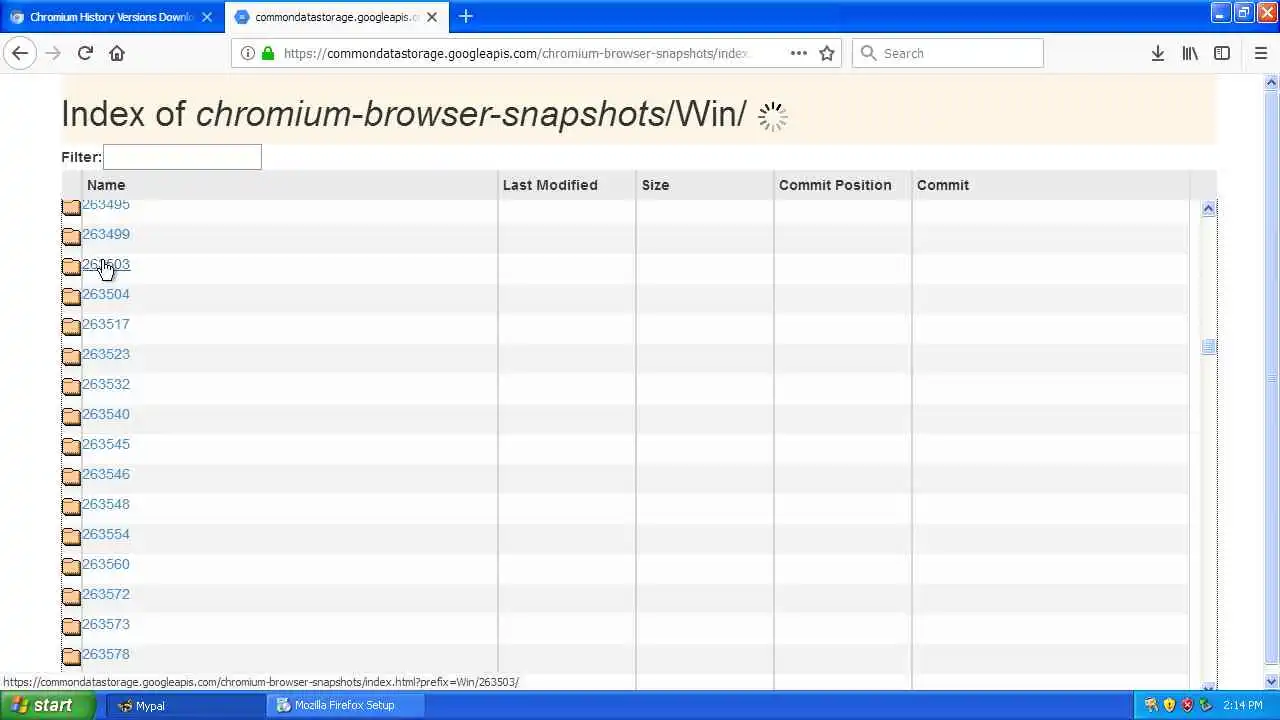Click the folder icon beside 263578
The height and width of the screenshot is (720, 1280).
pos(71,657)
